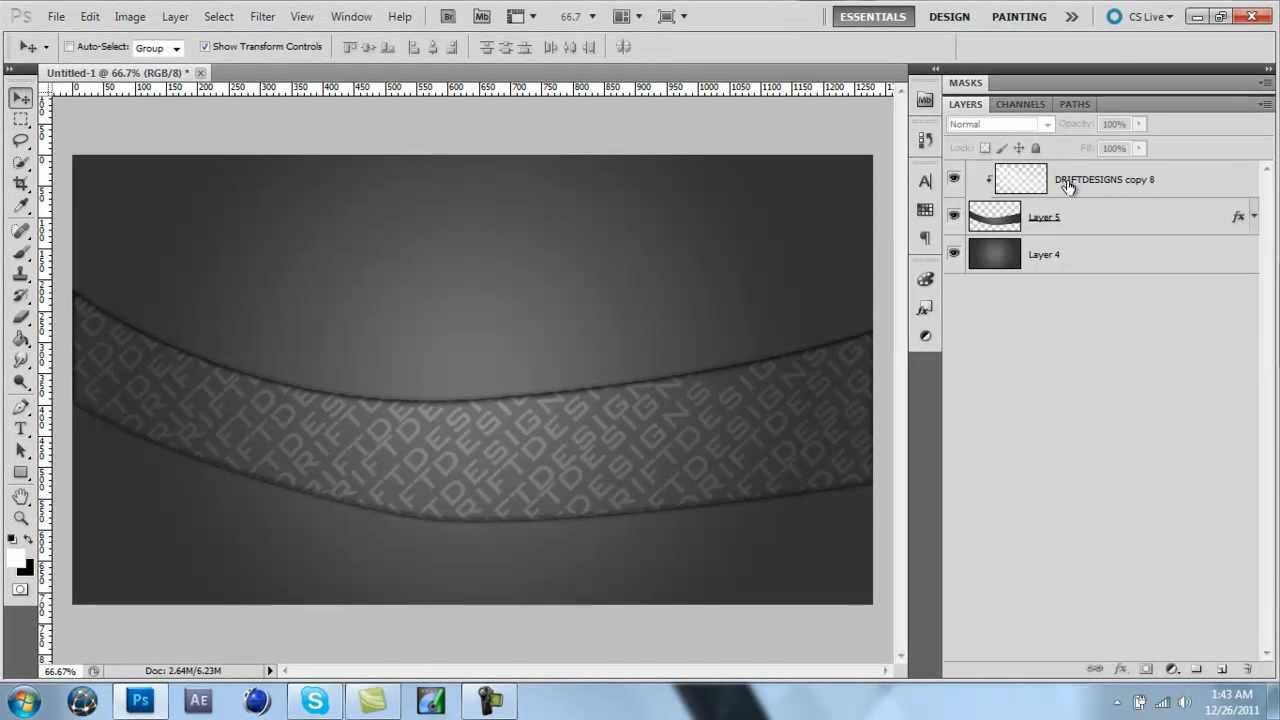The image size is (1280, 720).
Task: Open the Layers panel options menu
Action: (1265, 104)
